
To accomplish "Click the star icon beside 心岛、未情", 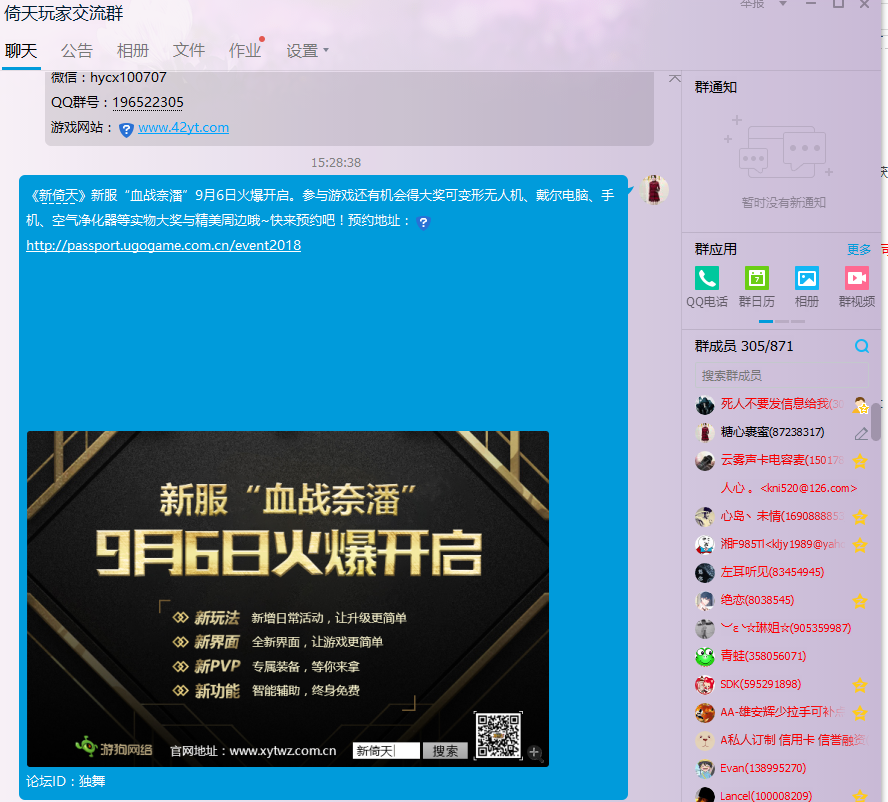I will tap(860, 517).
